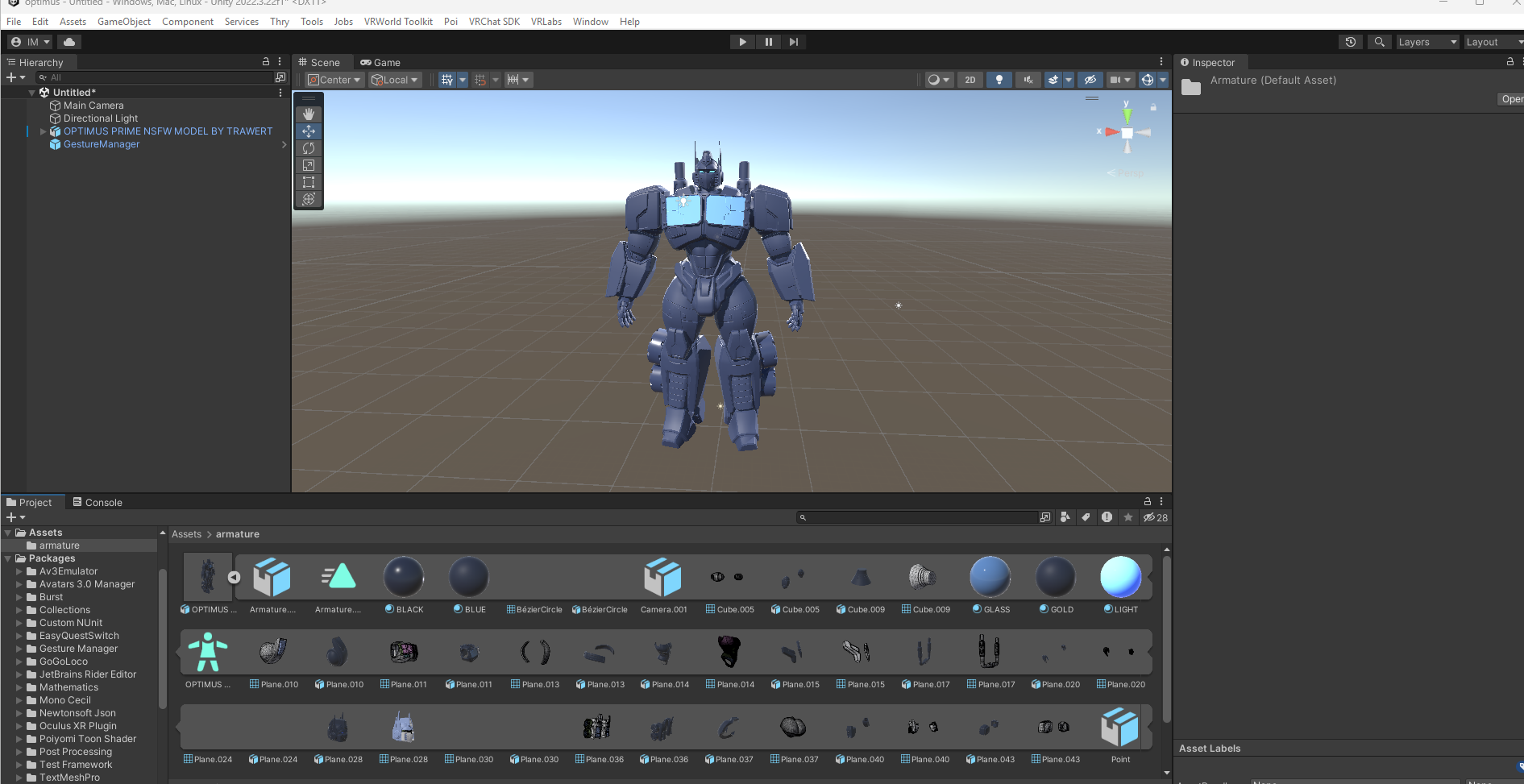This screenshot has width=1524, height=784.
Task: Toggle Gizmos display in Scene view
Action: (1147, 80)
